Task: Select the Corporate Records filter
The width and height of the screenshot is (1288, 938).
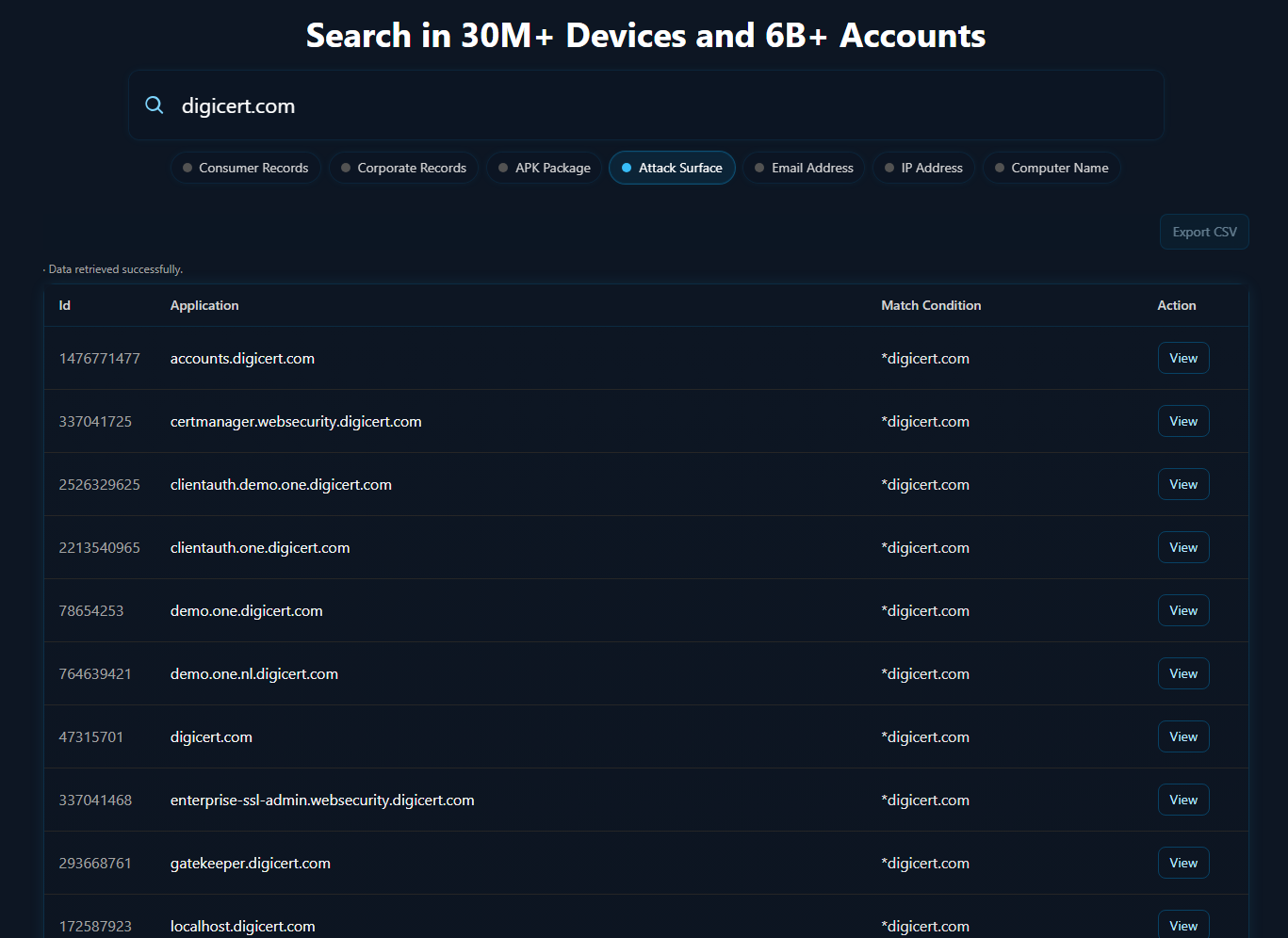Action: point(404,168)
